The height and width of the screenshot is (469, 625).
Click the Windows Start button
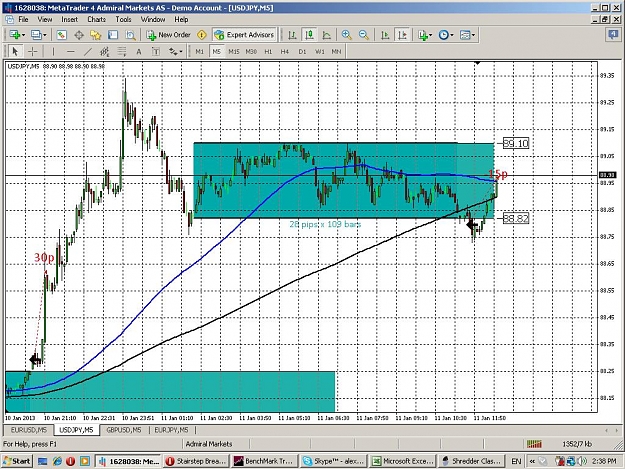click(x=17, y=461)
